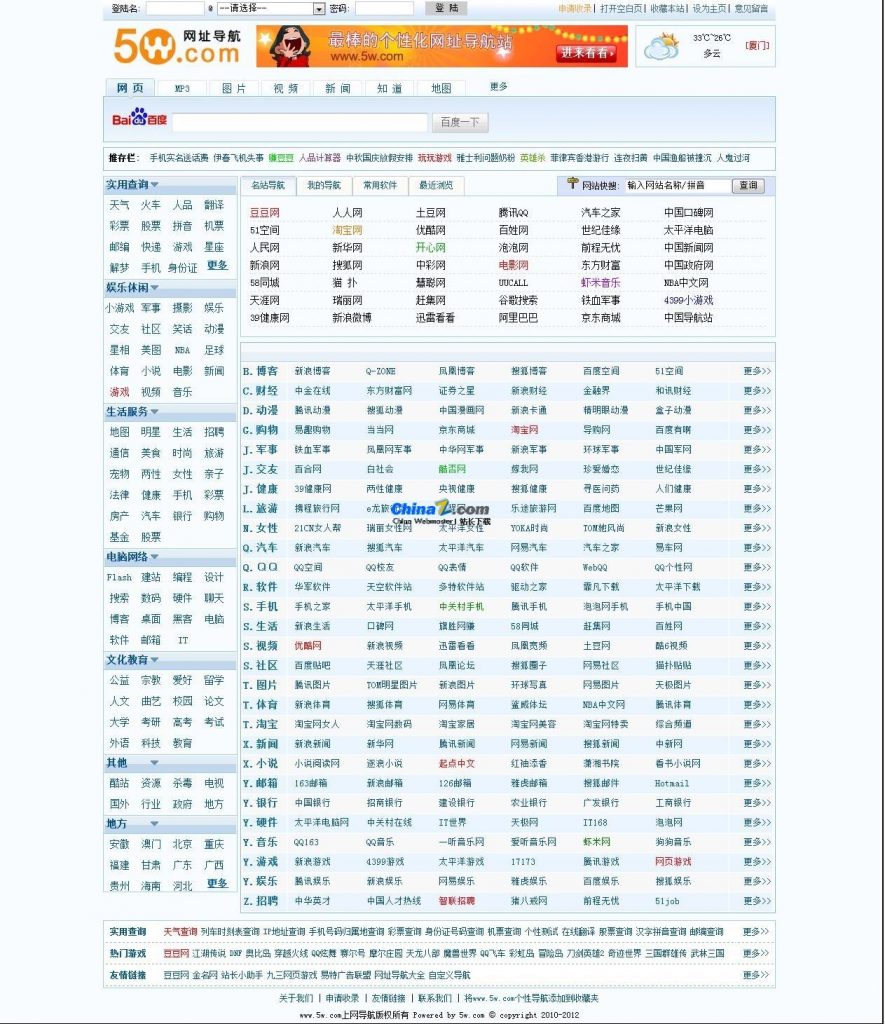Click the 打开空白页 link

tap(621, 8)
